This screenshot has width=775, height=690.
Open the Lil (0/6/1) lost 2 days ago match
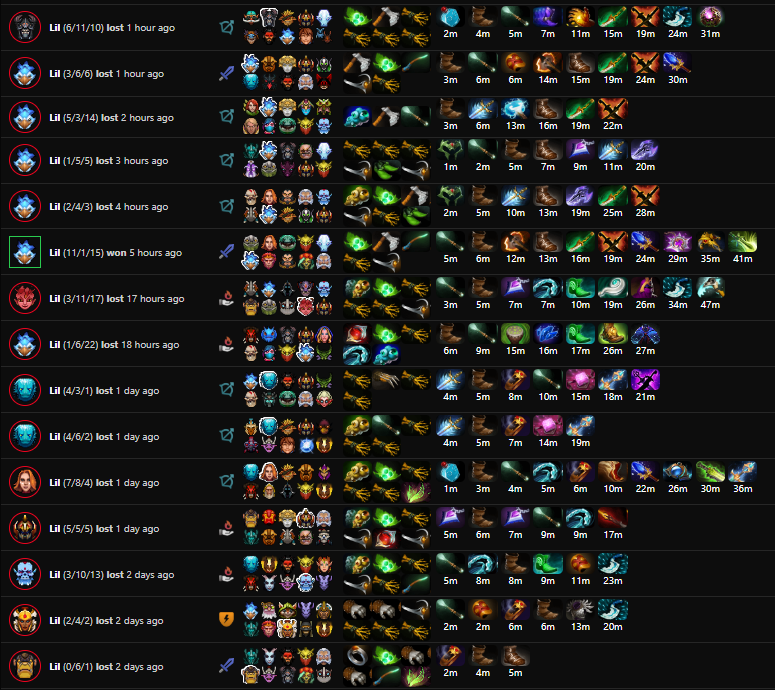click(x=106, y=666)
